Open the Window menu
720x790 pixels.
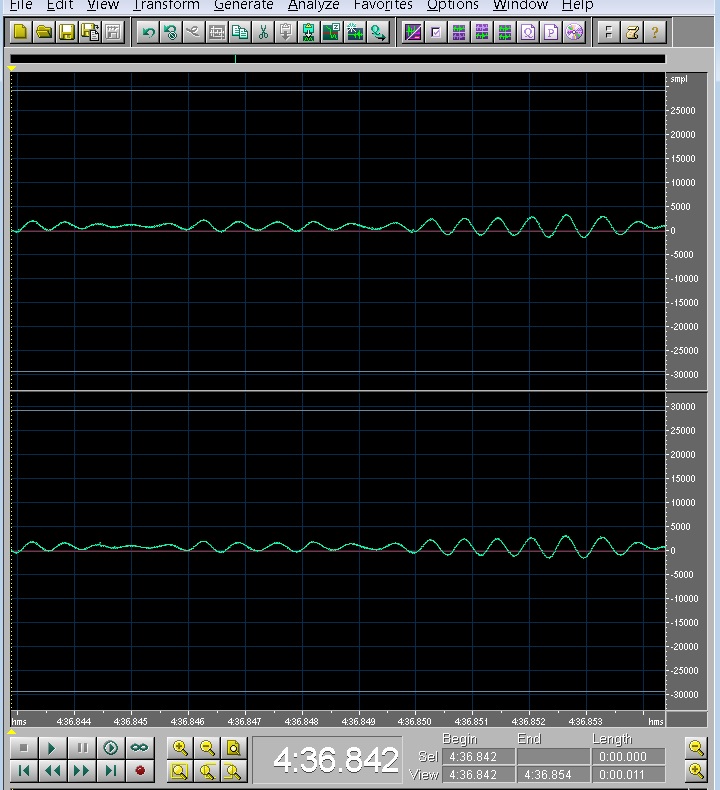tap(520, 5)
